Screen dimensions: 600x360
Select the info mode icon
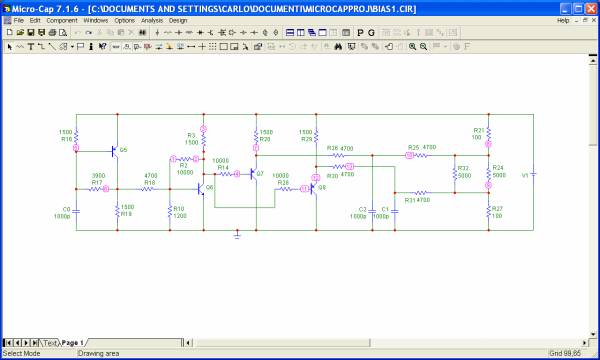[91, 47]
